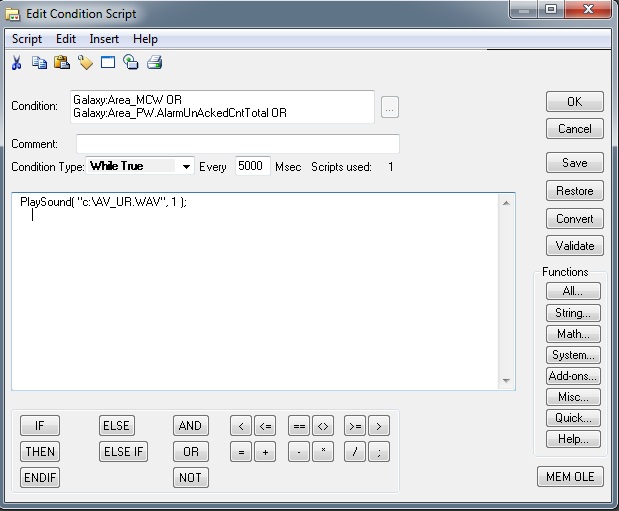Open the Script menu
This screenshot has height=511, width=619.
tap(27, 39)
